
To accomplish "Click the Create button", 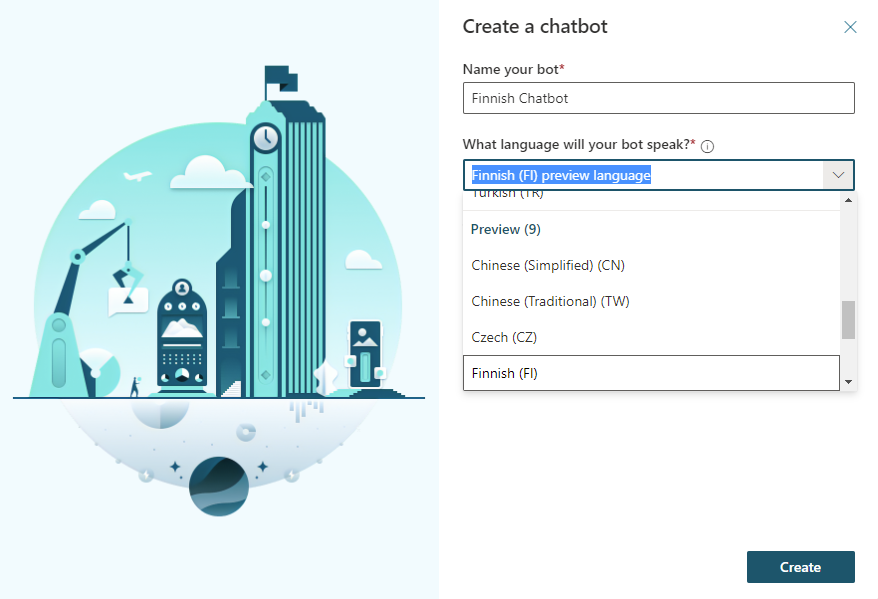I will click(x=801, y=567).
